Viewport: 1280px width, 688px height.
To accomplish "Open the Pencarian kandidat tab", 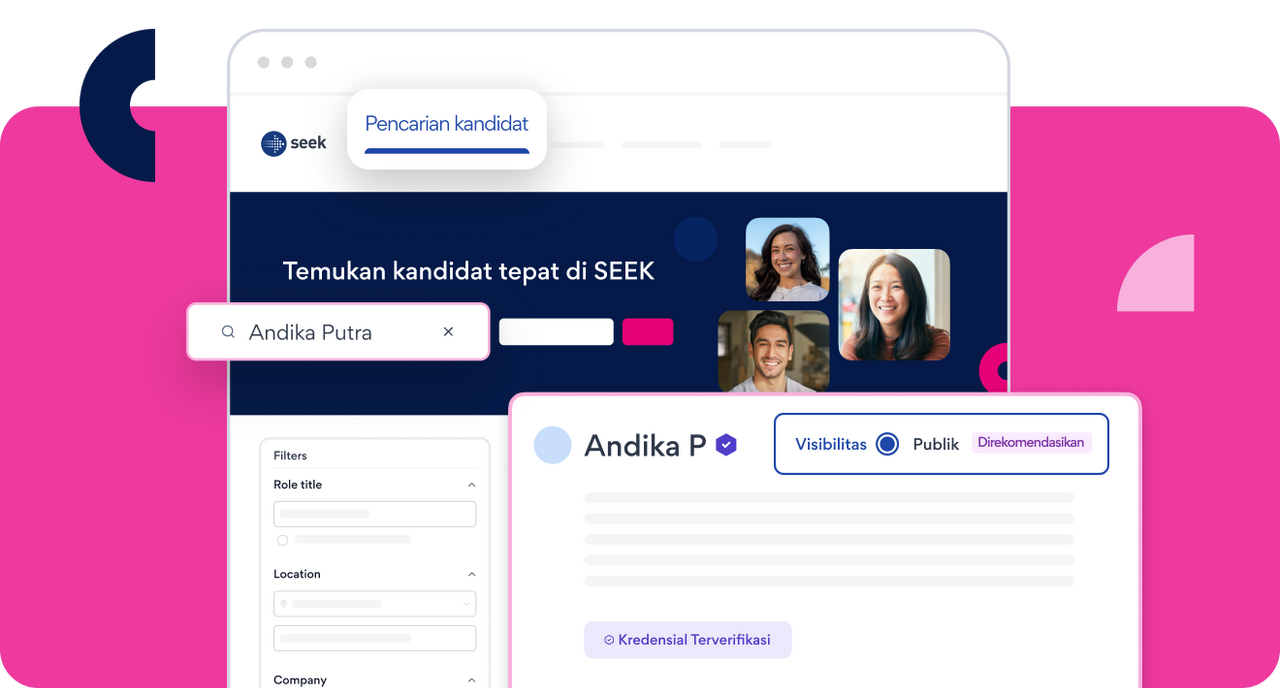I will coord(447,128).
